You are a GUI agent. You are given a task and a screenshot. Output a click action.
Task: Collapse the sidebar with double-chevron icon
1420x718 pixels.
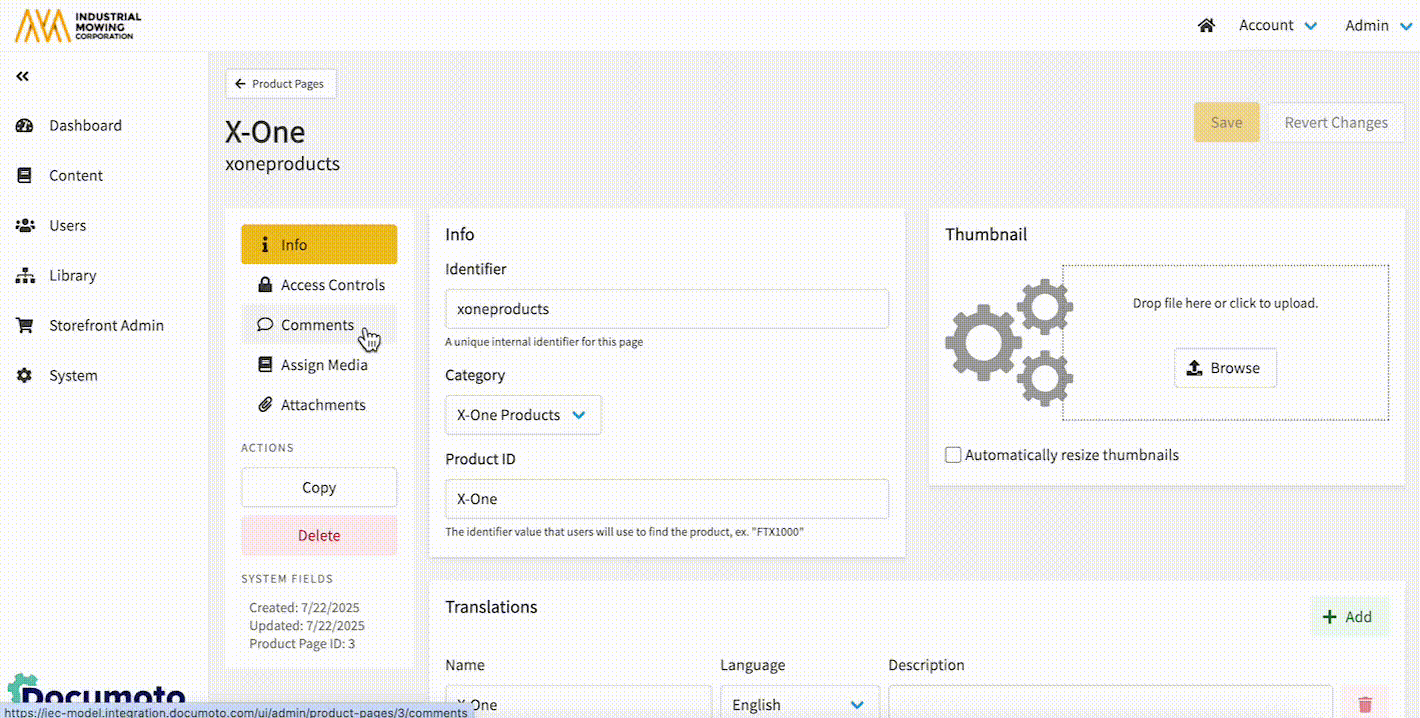pyautogui.click(x=22, y=76)
